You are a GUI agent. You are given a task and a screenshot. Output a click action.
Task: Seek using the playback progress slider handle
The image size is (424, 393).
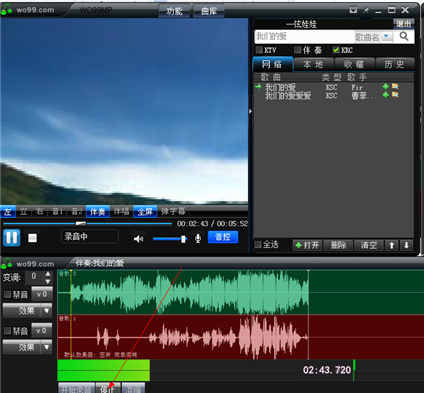click(x=81, y=223)
